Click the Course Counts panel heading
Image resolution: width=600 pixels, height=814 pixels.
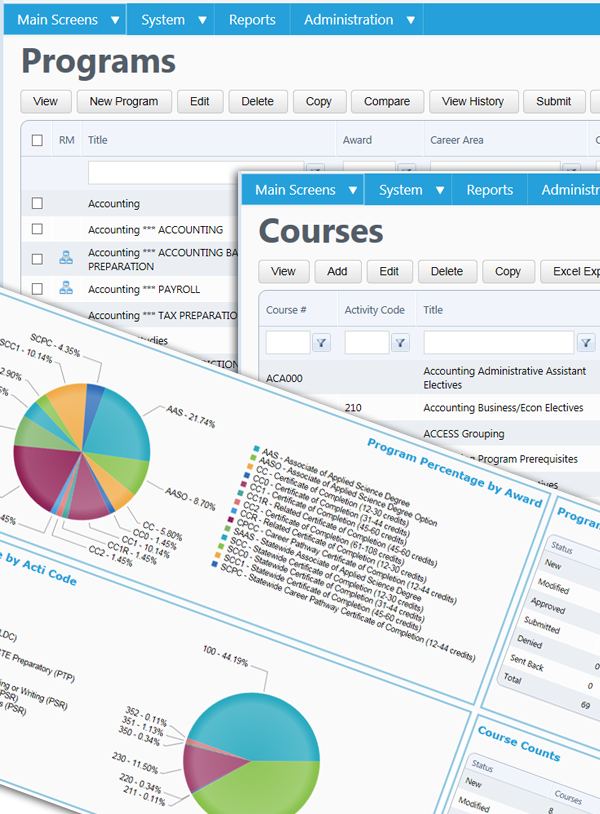[x=519, y=744]
